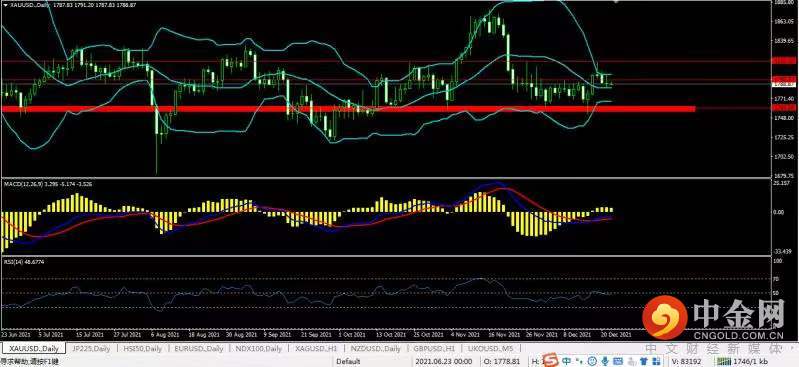Click the 6 Aug 2021 date label
Image resolution: width=799 pixels, height=367 pixels.
click(166, 335)
